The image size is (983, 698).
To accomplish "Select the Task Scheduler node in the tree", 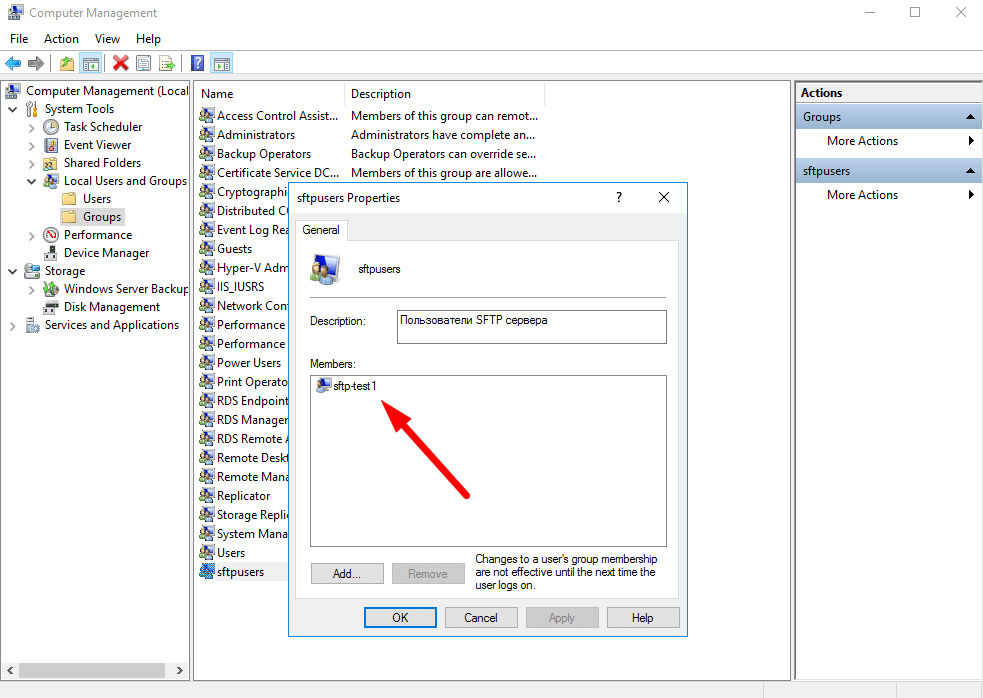I will point(103,127).
